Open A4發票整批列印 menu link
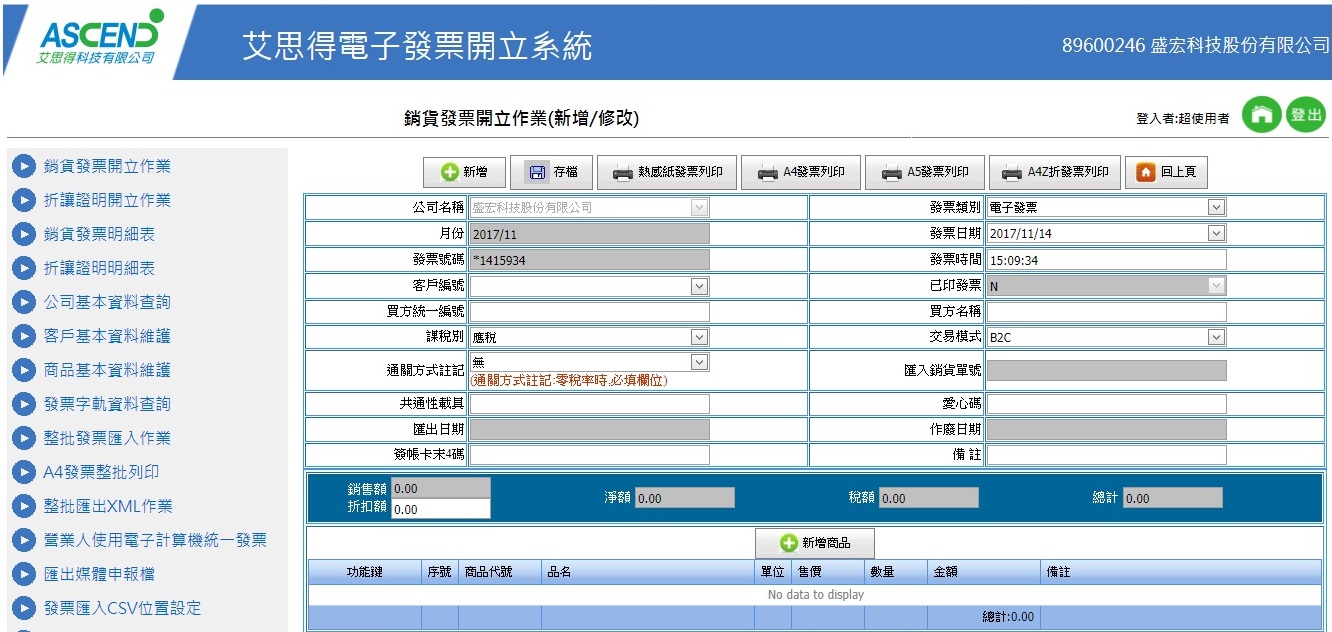1332x632 pixels. pyautogui.click(x=101, y=472)
